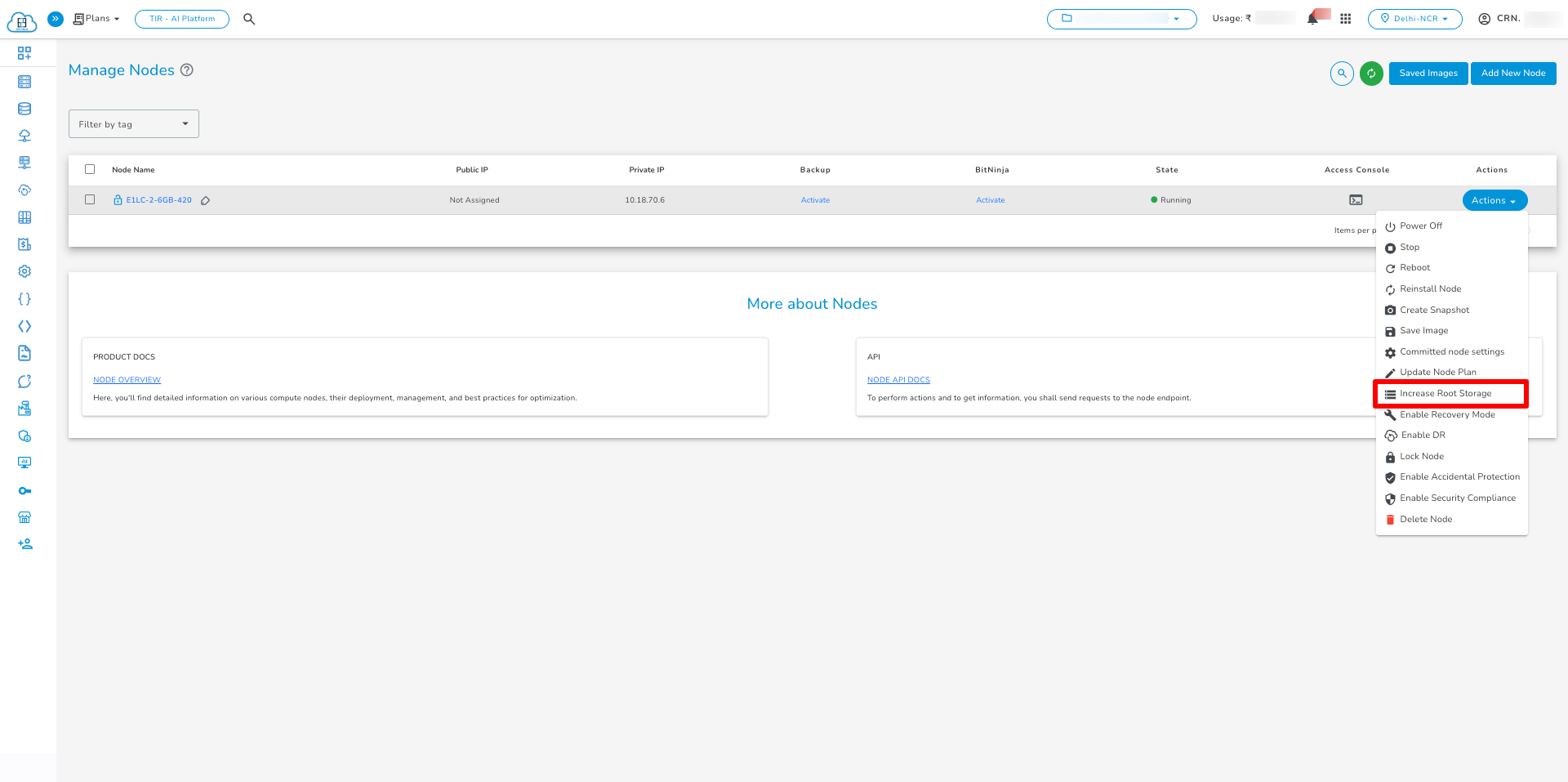The height and width of the screenshot is (782, 1568).
Task: Open the apps grid icon
Action: (x=1346, y=19)
